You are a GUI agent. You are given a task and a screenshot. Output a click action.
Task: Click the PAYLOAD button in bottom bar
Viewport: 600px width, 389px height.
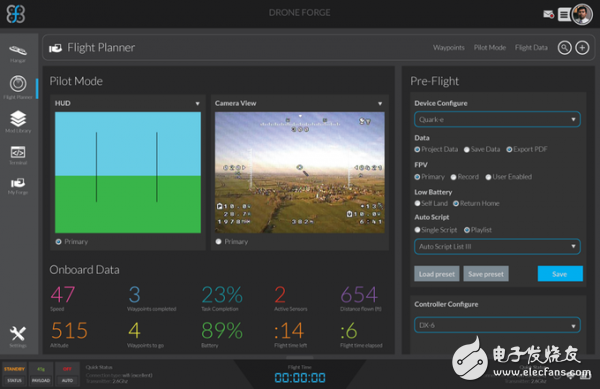pyautogui.click(x=41, y=381)
